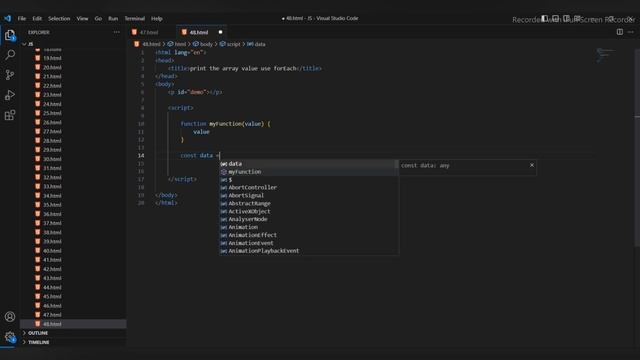
Task: Open file 25.html in explorer
Action: click(x=52, y=113)
